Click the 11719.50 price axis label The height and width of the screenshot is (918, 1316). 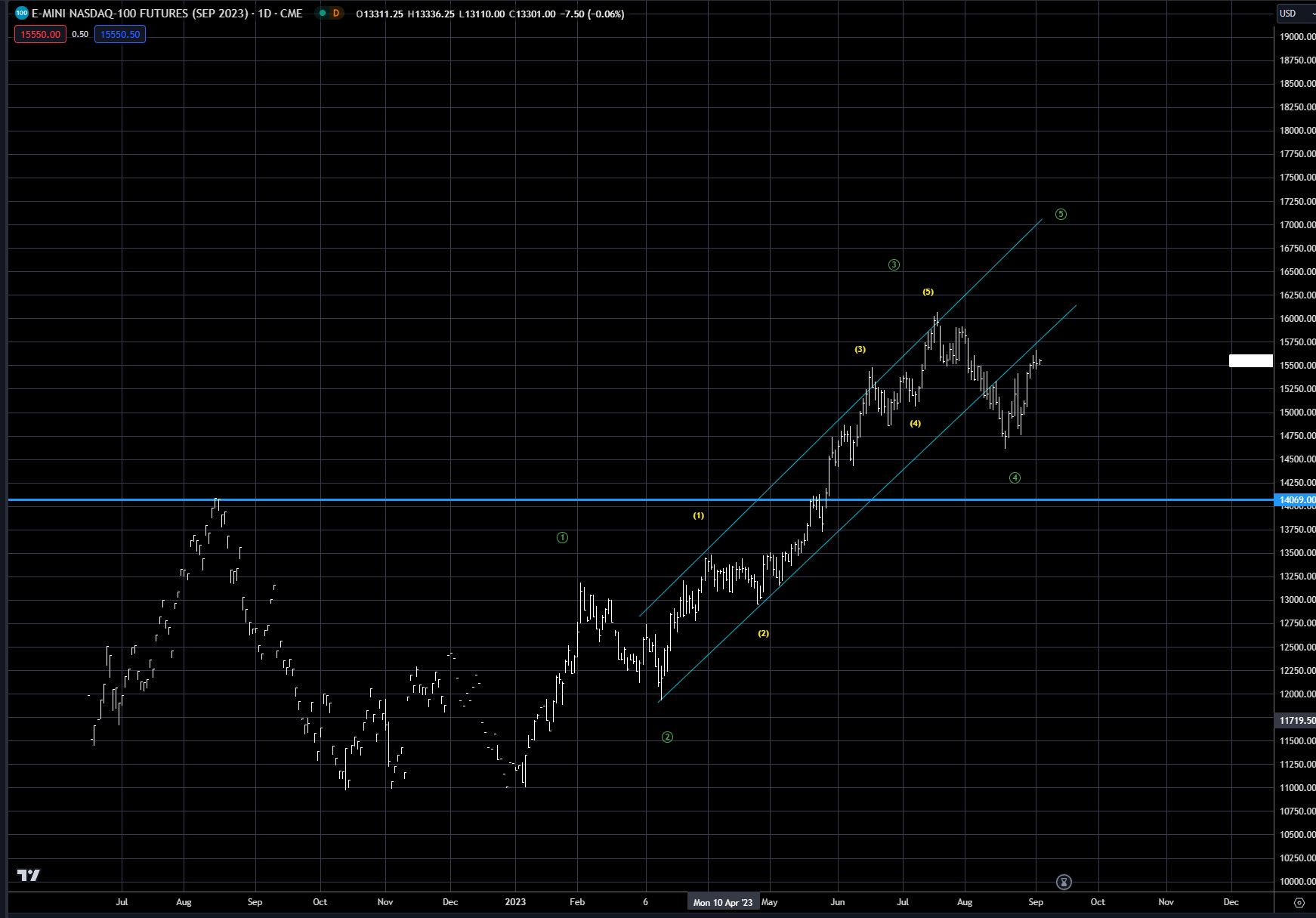1296,721
